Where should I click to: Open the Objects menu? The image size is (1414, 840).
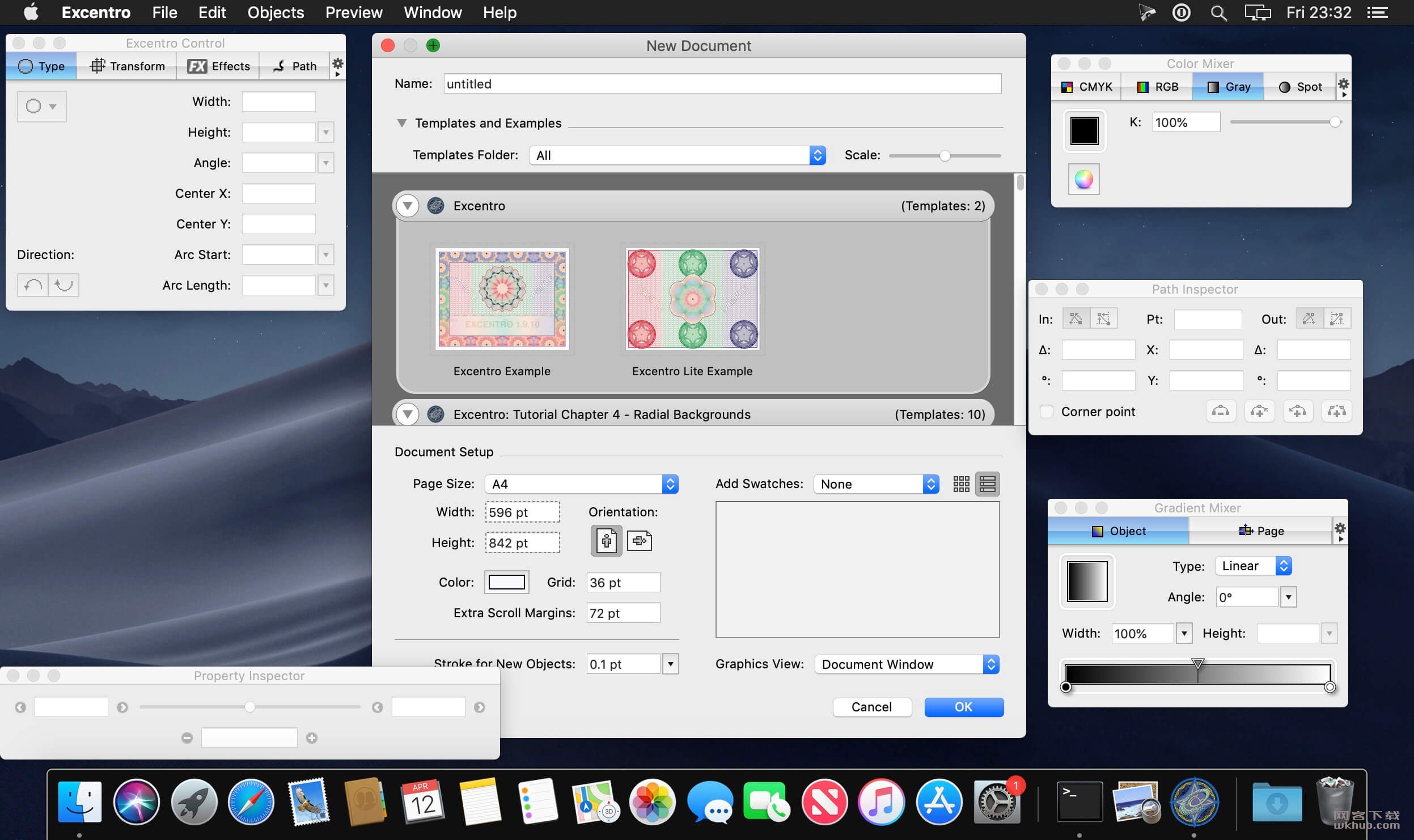pos(276,12)
